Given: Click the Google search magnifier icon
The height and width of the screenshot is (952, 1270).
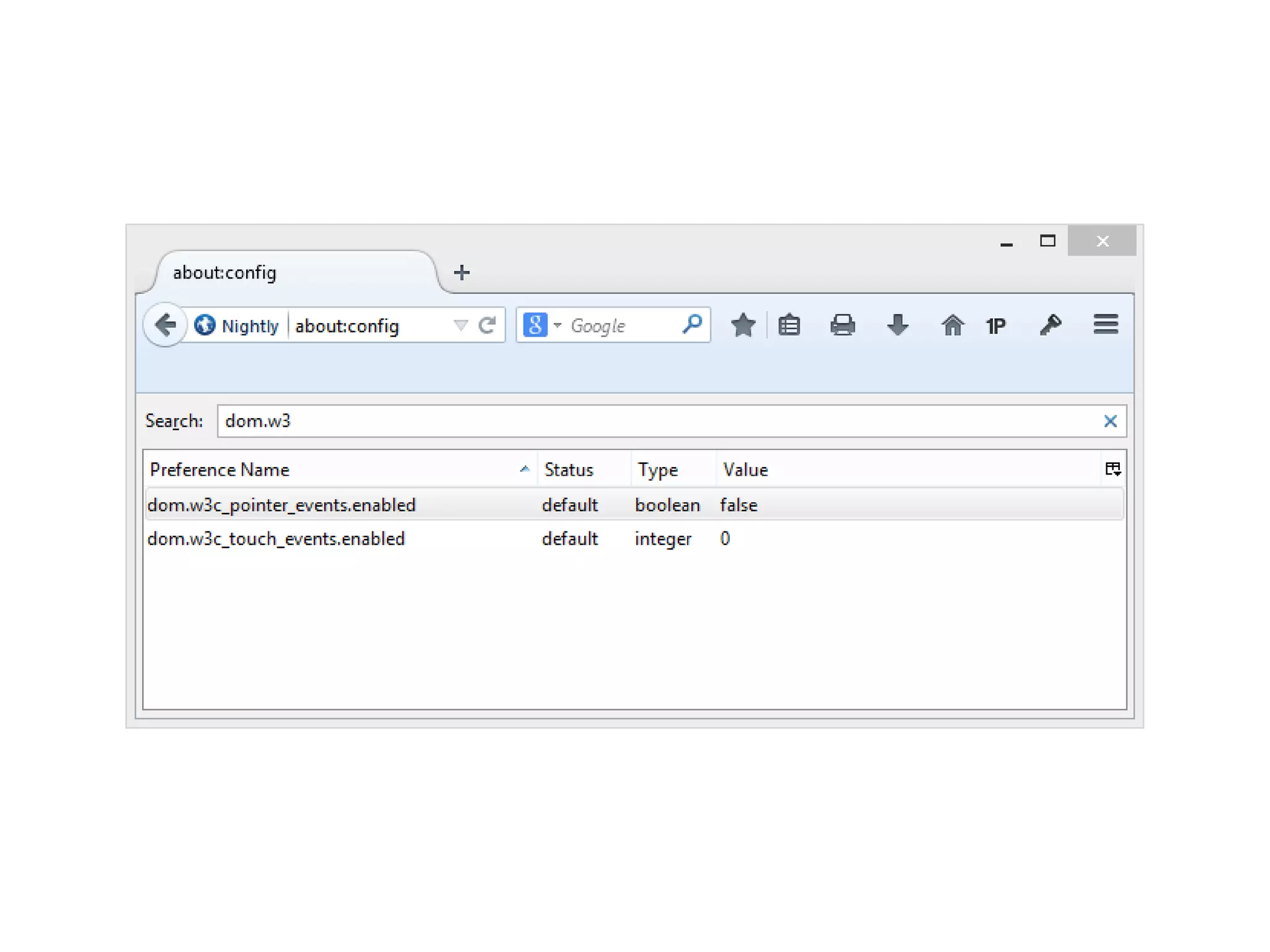Looking at the screenshot, I should pos(691,324).
